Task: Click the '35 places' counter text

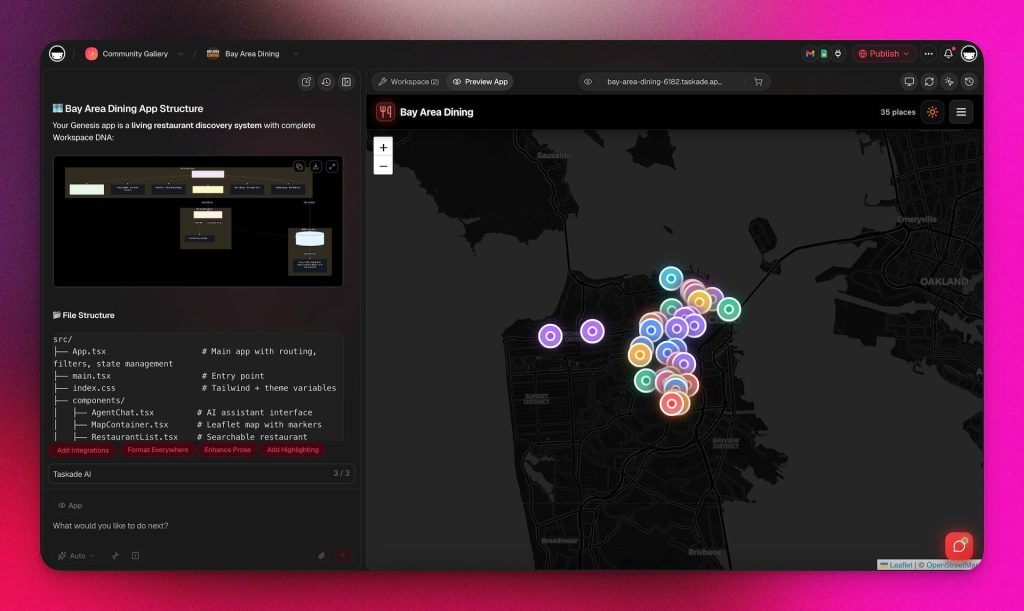Action: click(897, 112)
